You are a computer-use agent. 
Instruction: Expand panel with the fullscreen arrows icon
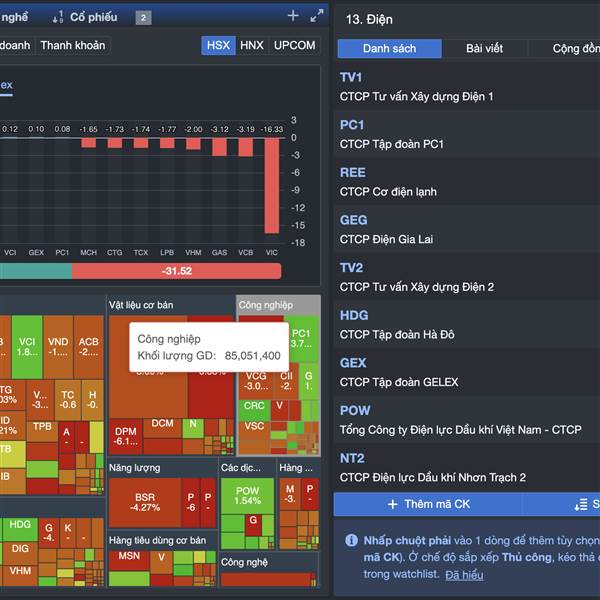(316, 16)
